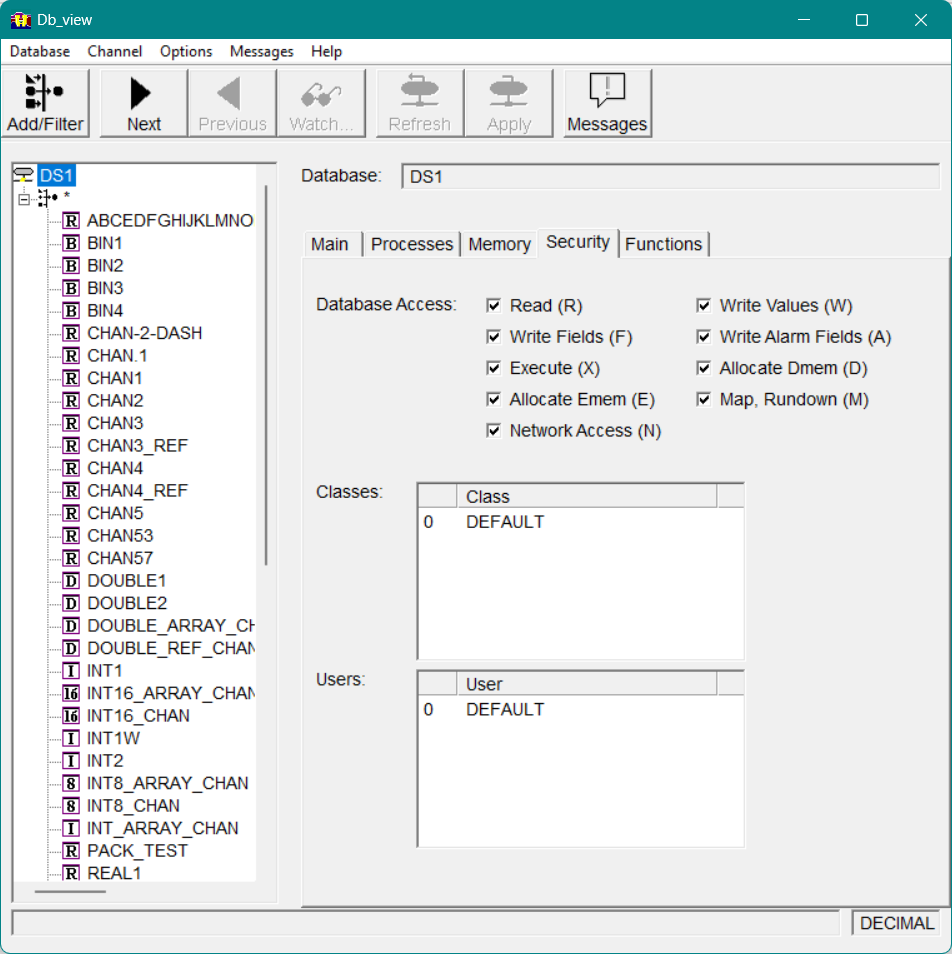Open the Database menu

pos(40,51)
